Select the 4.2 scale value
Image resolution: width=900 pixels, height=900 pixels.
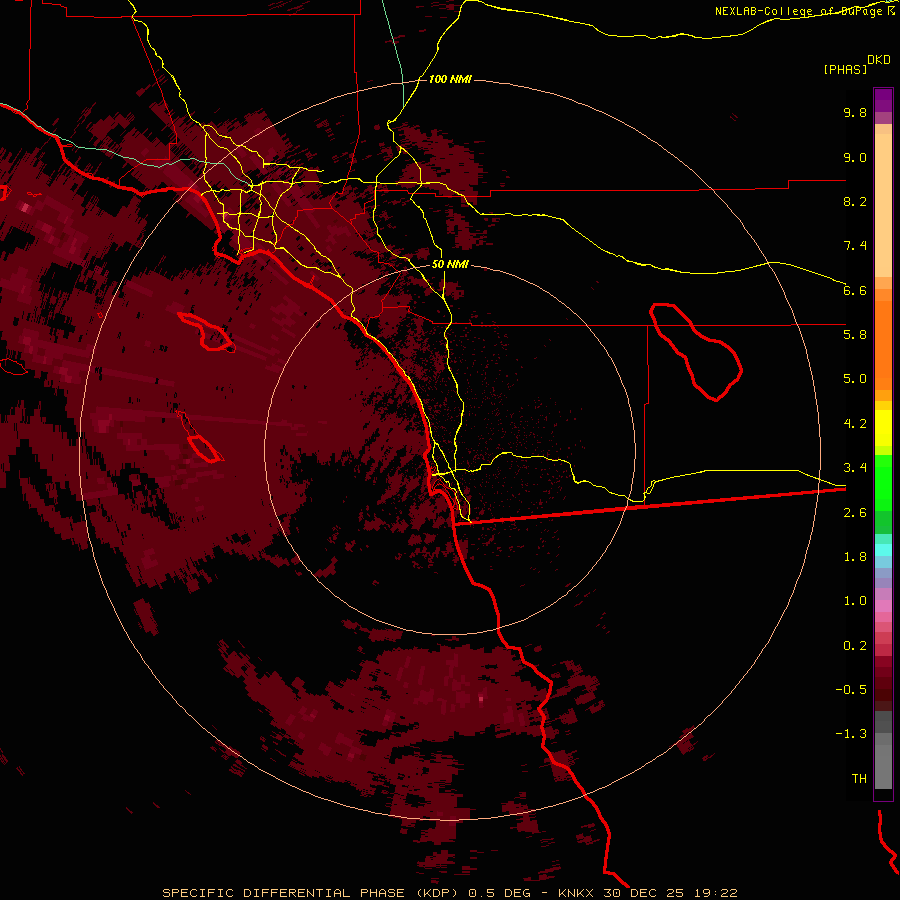click(855, 424)
